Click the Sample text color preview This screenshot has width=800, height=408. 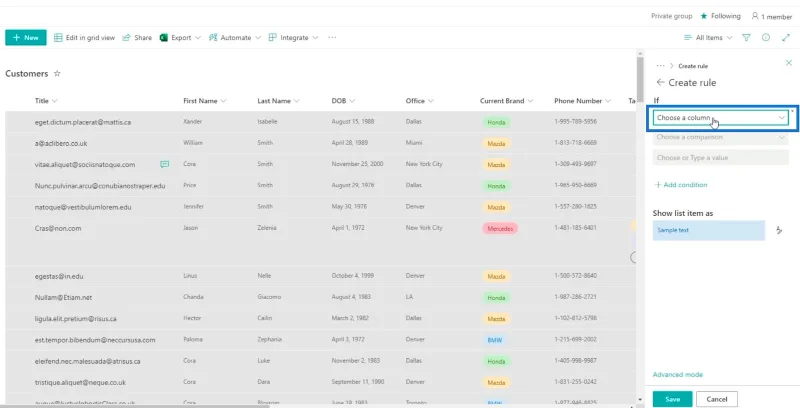coord(709,231)
